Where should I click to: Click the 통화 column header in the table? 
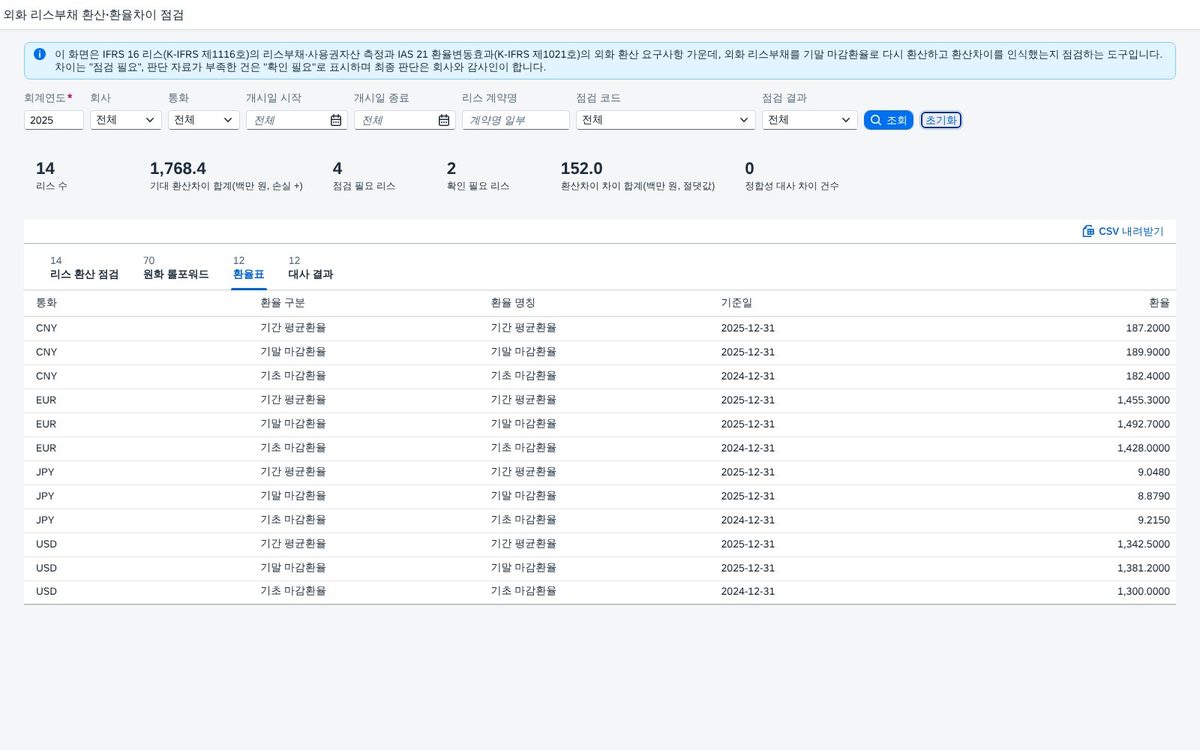click(47, 303)
